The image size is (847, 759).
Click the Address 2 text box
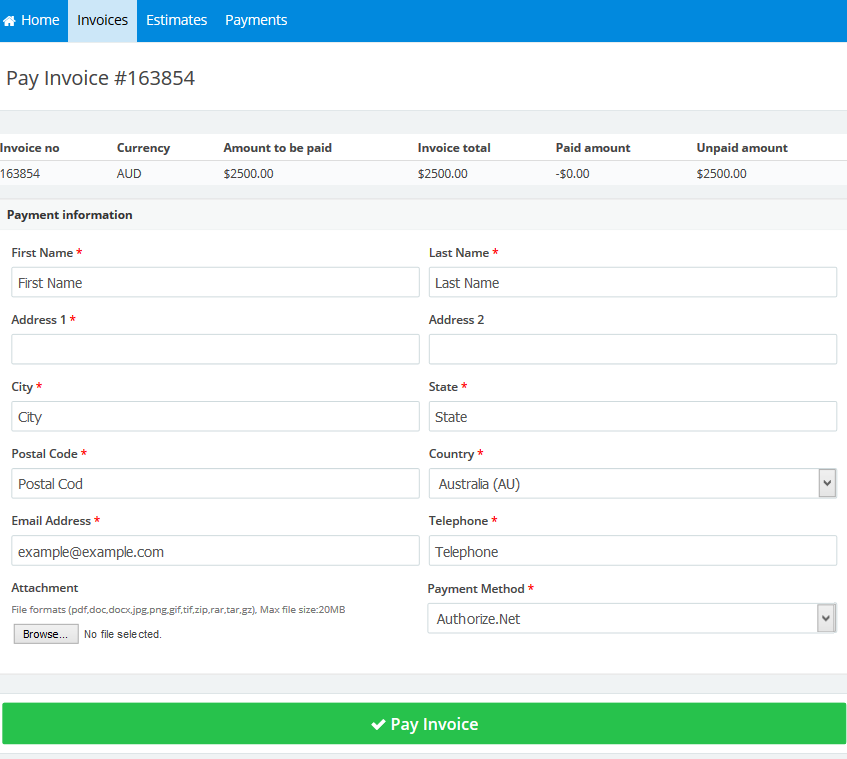[632, 350]
